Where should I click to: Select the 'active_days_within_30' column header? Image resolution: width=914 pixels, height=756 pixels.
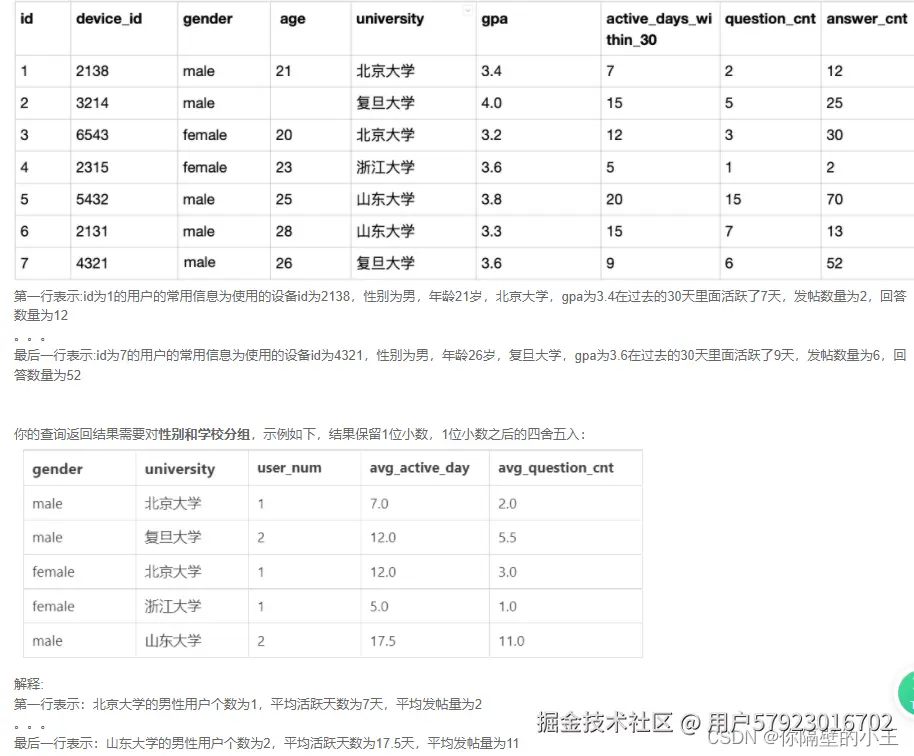coord(659,29)
